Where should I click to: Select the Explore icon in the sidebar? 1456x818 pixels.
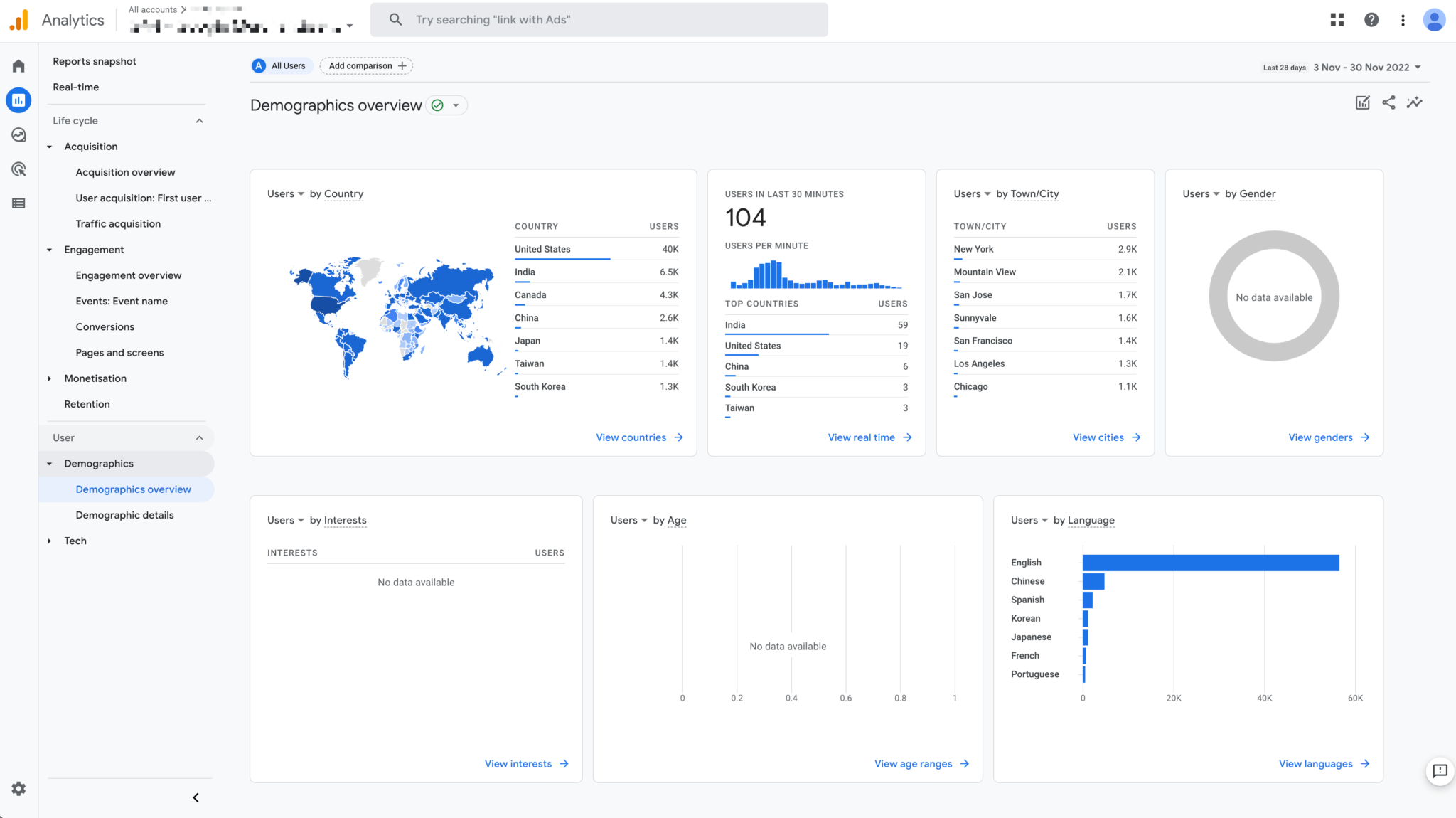pyautogui.click(x=18, y=134)
